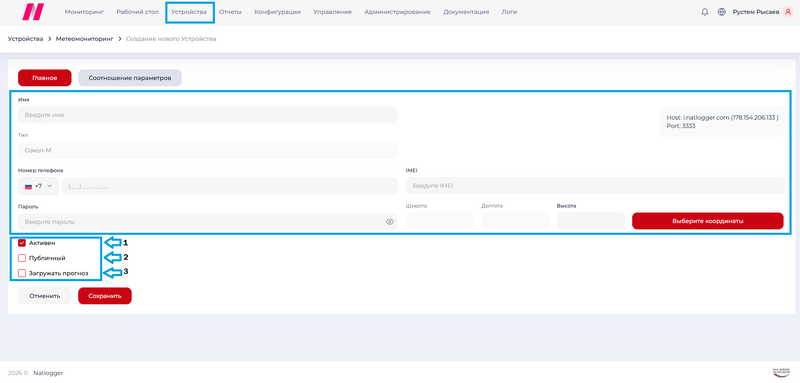The height and width of the screenshot is (383, 800).
Task: Click the Natlogger footer text
Action: [48, 373]
